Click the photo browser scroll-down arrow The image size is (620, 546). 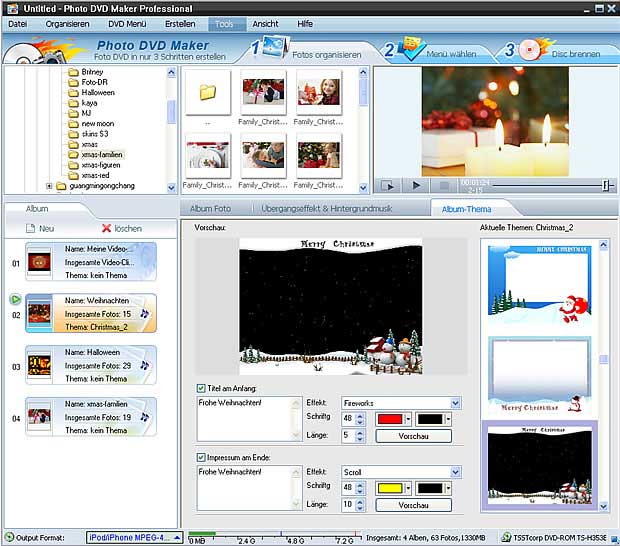point(363,188)
